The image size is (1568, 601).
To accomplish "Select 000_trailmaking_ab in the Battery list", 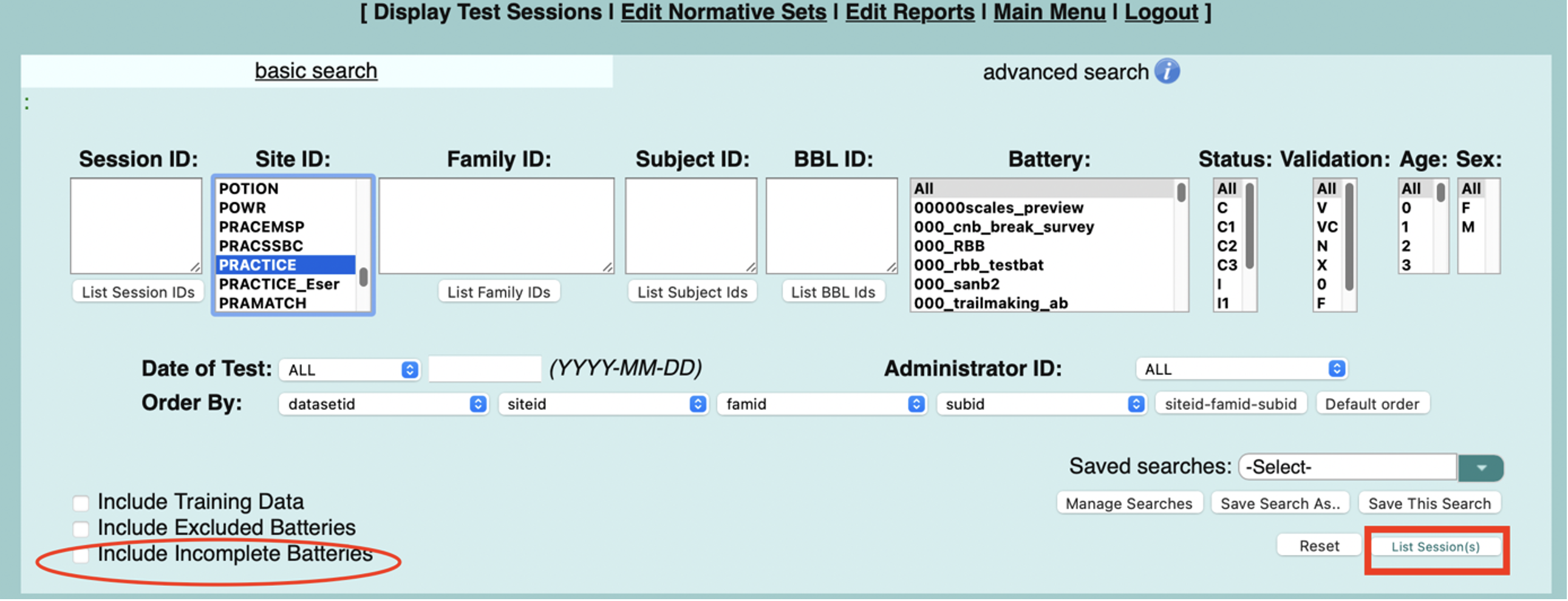I will click(x=1043, y=304).
